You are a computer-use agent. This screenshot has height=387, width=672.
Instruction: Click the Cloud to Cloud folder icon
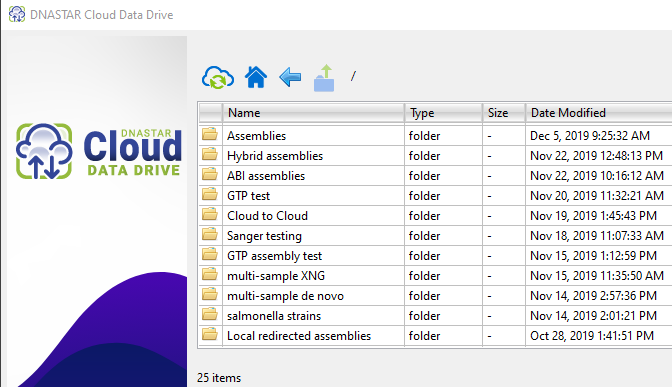tap(210, 214)
